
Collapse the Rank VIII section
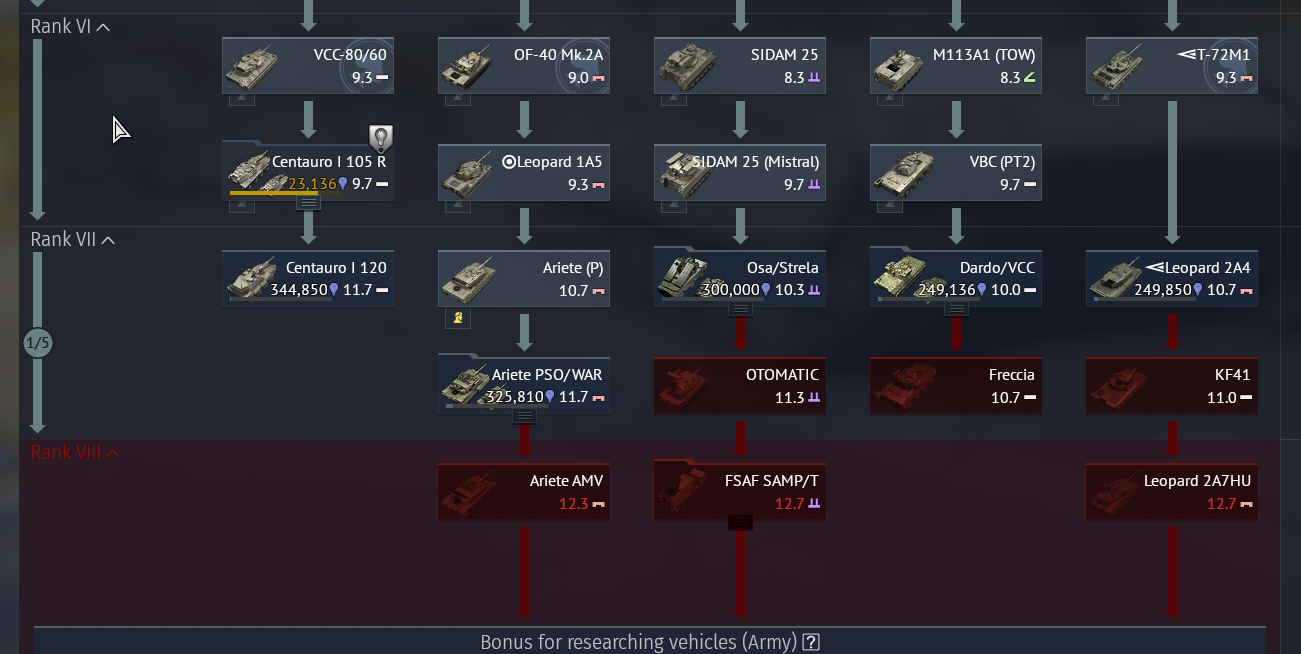pyautogui.click(x=76, y=453)
